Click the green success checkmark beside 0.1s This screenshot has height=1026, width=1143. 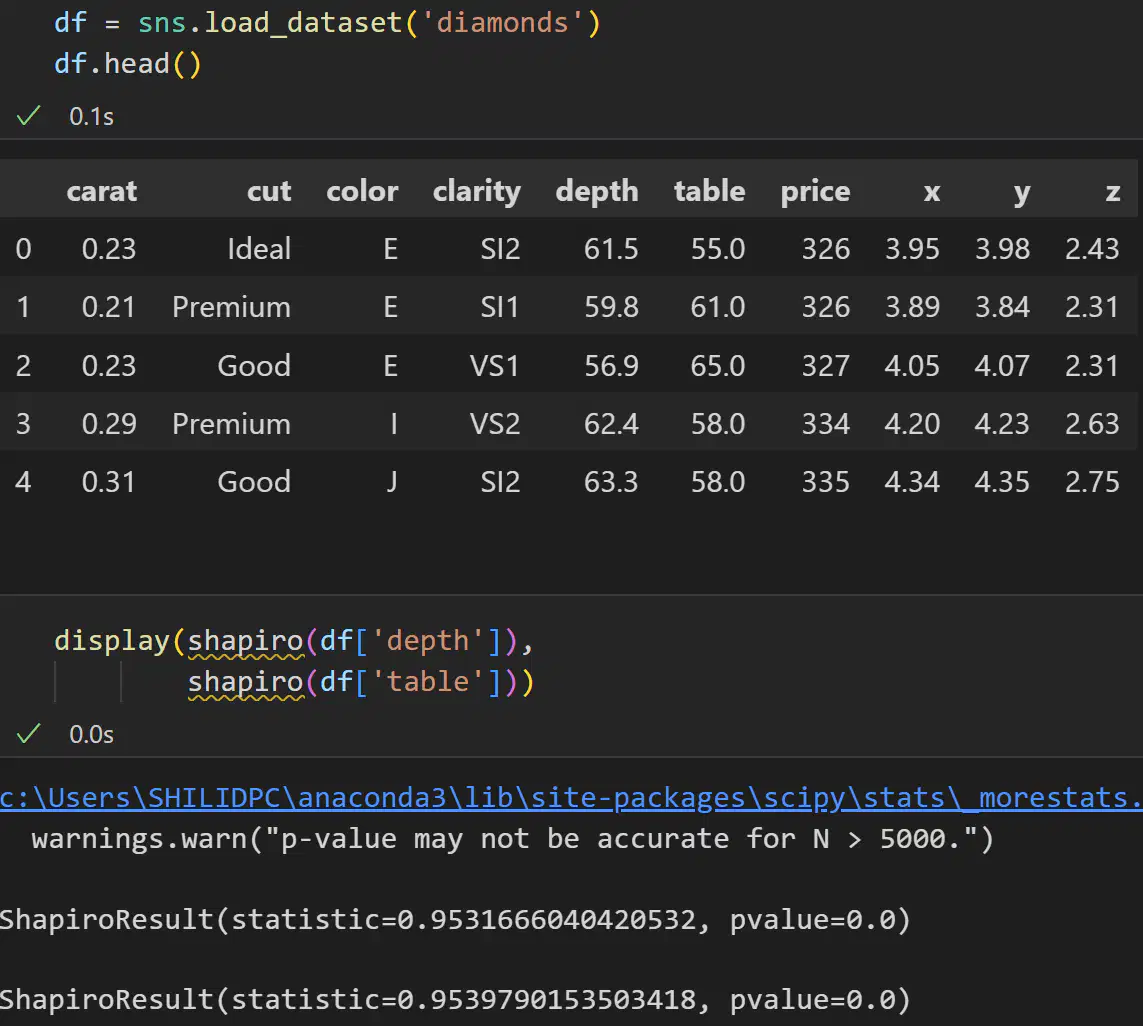click(28, 116)
